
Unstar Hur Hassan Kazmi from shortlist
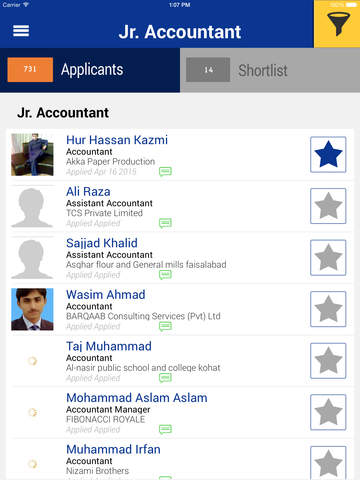tap(328, 154)
